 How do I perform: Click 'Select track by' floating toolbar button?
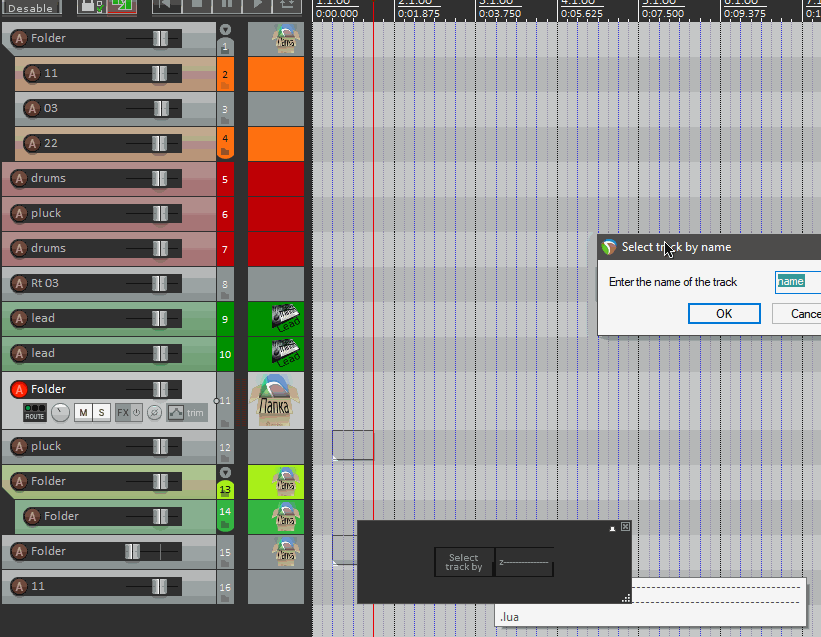click(464, 562)
